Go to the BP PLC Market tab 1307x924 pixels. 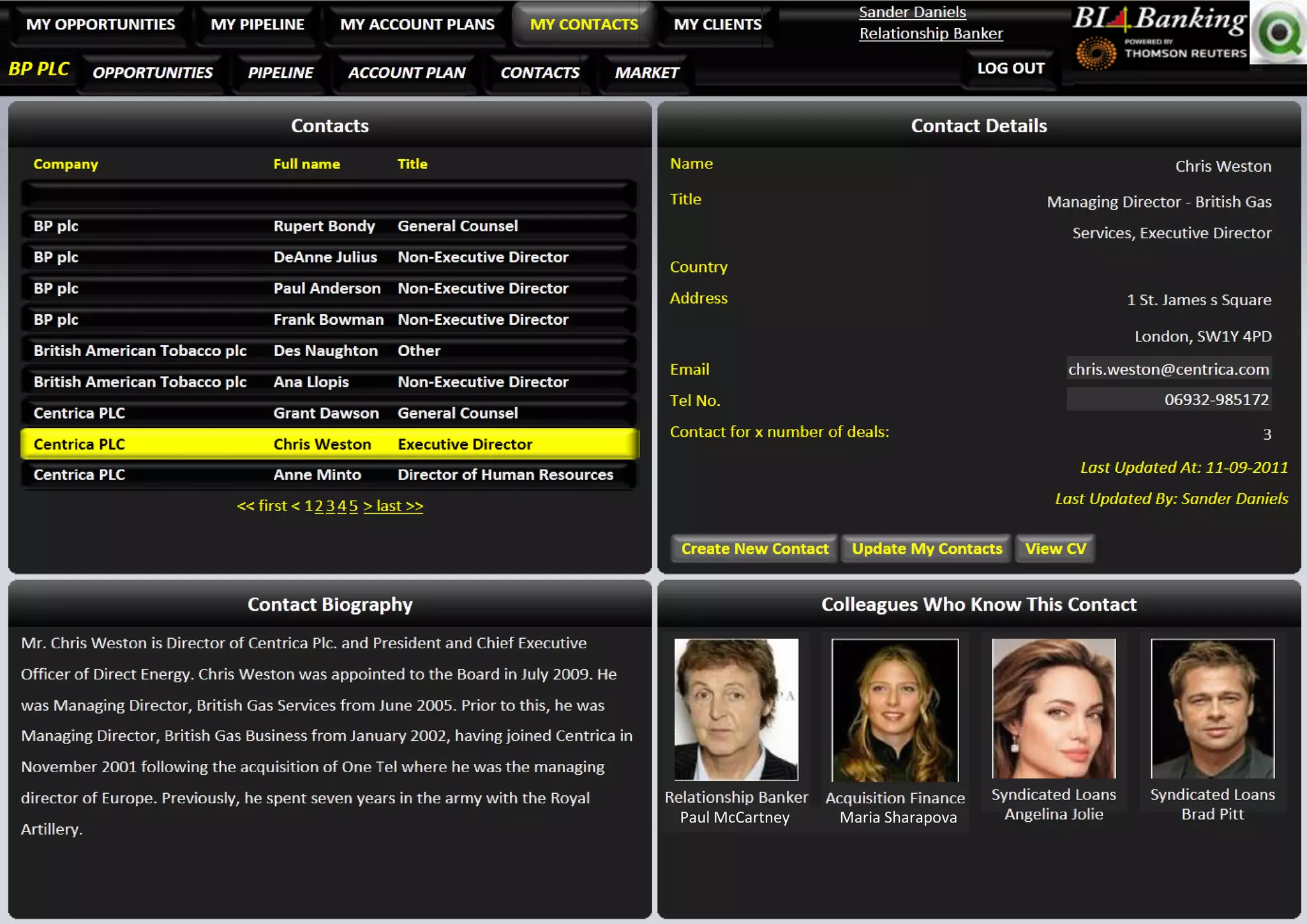[x=646, y=73]
